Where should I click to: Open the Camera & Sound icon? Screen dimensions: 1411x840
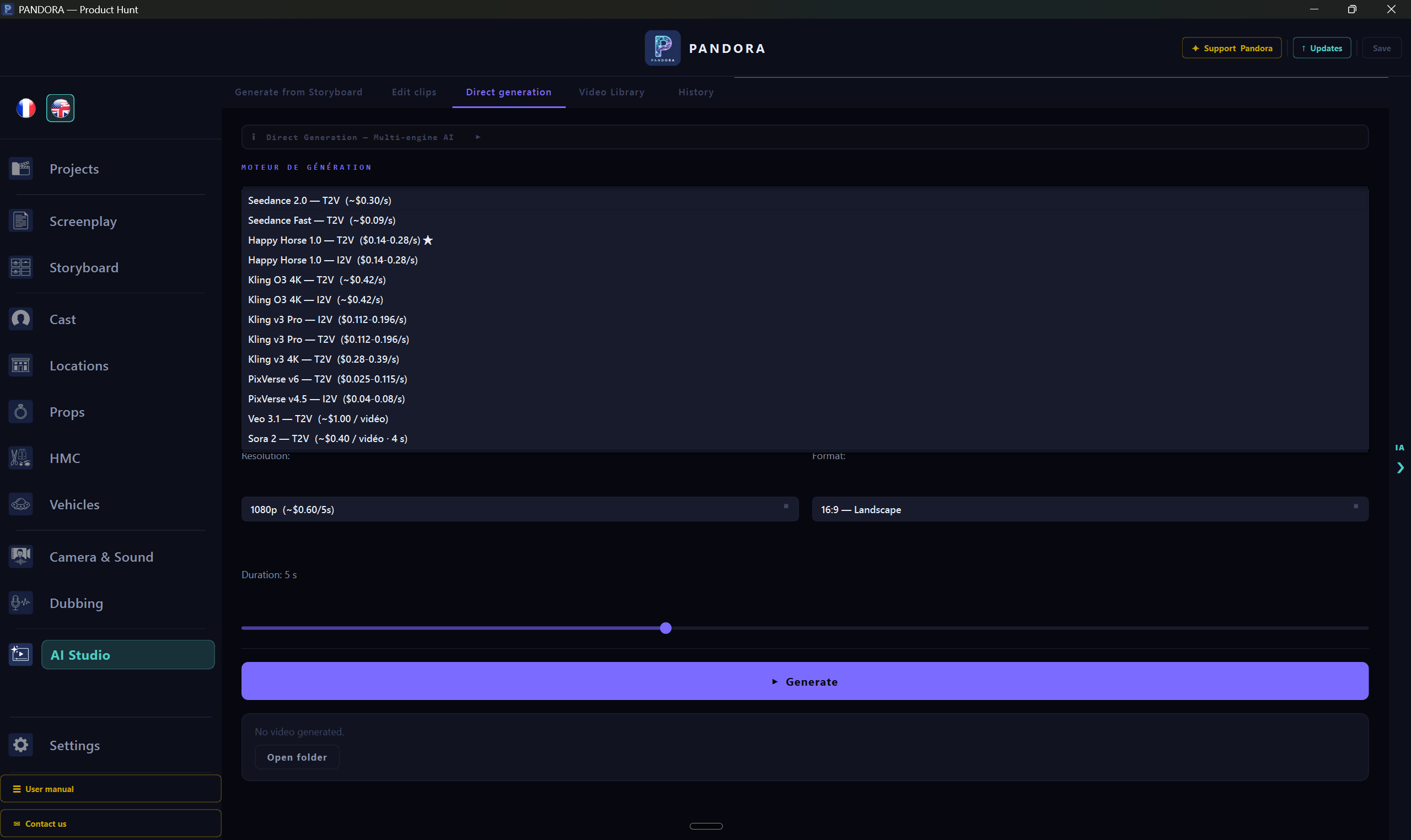pyautogui.click(x=21, y=556)
